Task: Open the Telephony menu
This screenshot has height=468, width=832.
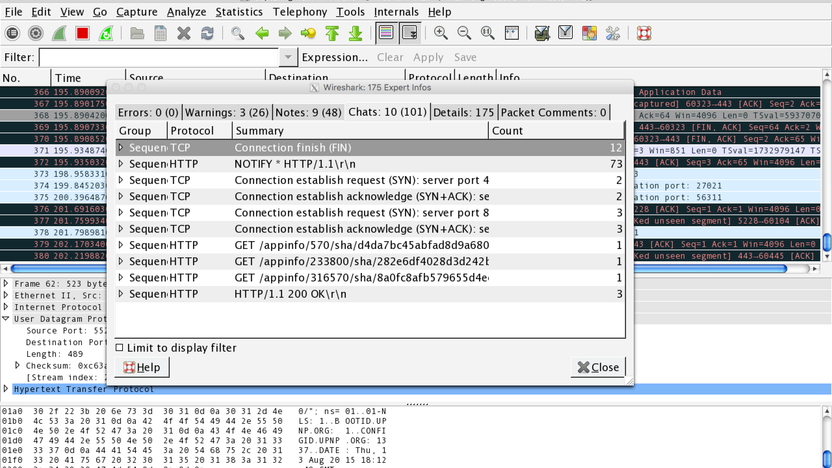Action: [299, 12]
